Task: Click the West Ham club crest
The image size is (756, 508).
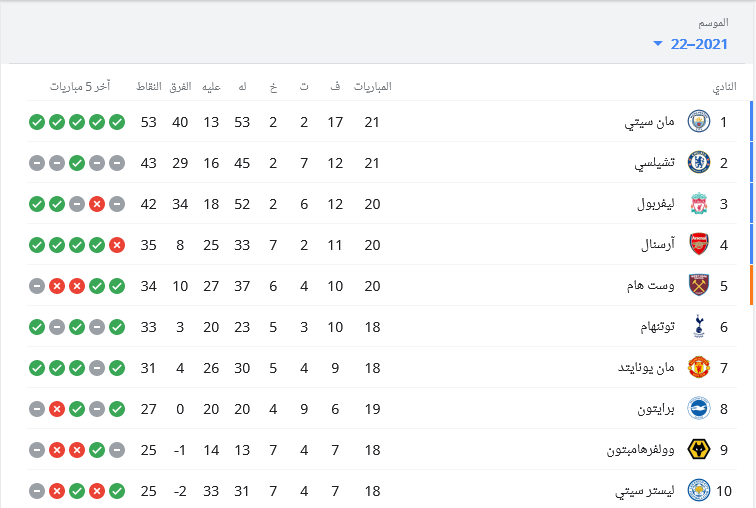Action: [x=698, y=286]
